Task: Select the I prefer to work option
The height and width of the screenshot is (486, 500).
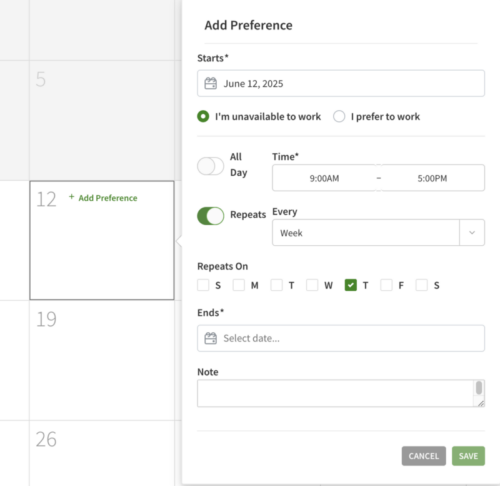Action: pos(339,116)
